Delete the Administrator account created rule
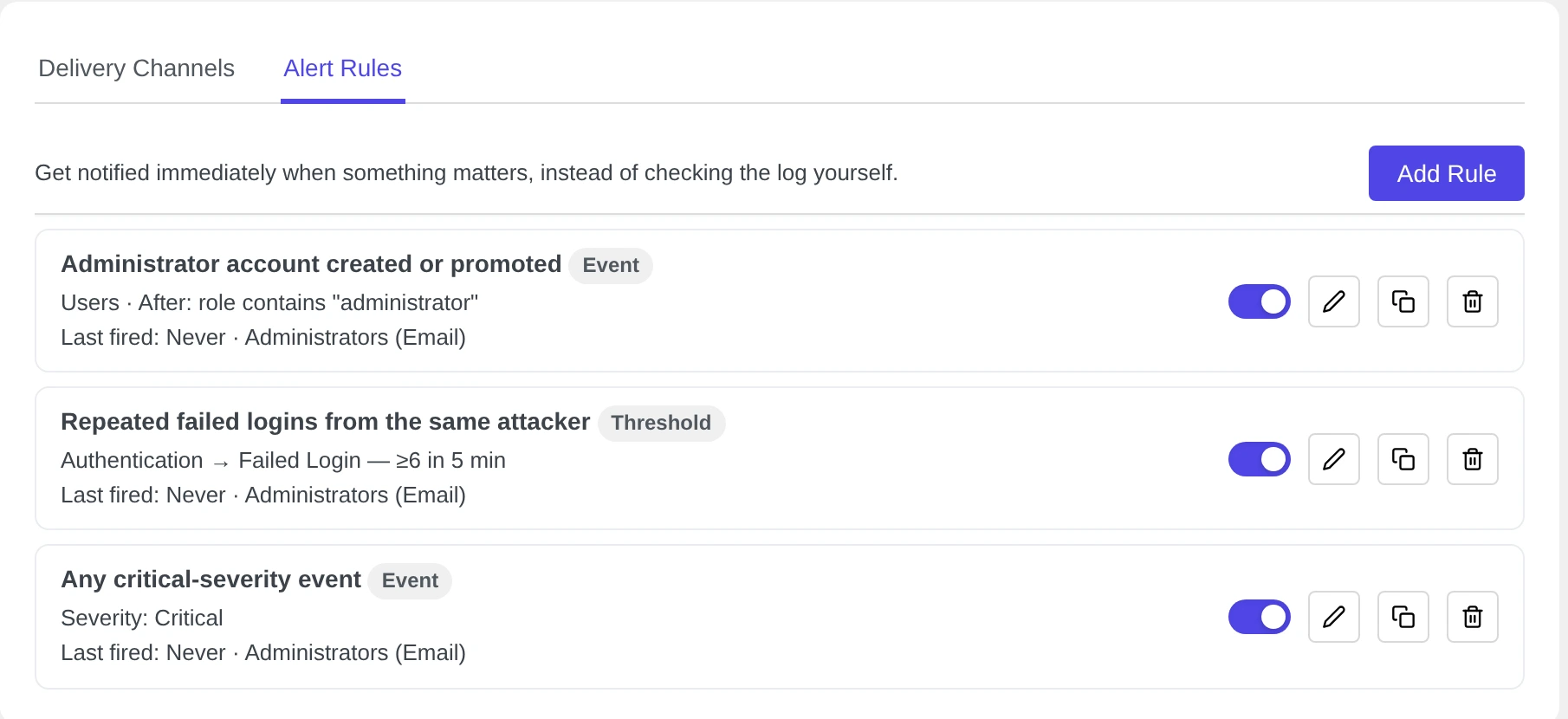 pyautogui.click(x=1473, y=301)
